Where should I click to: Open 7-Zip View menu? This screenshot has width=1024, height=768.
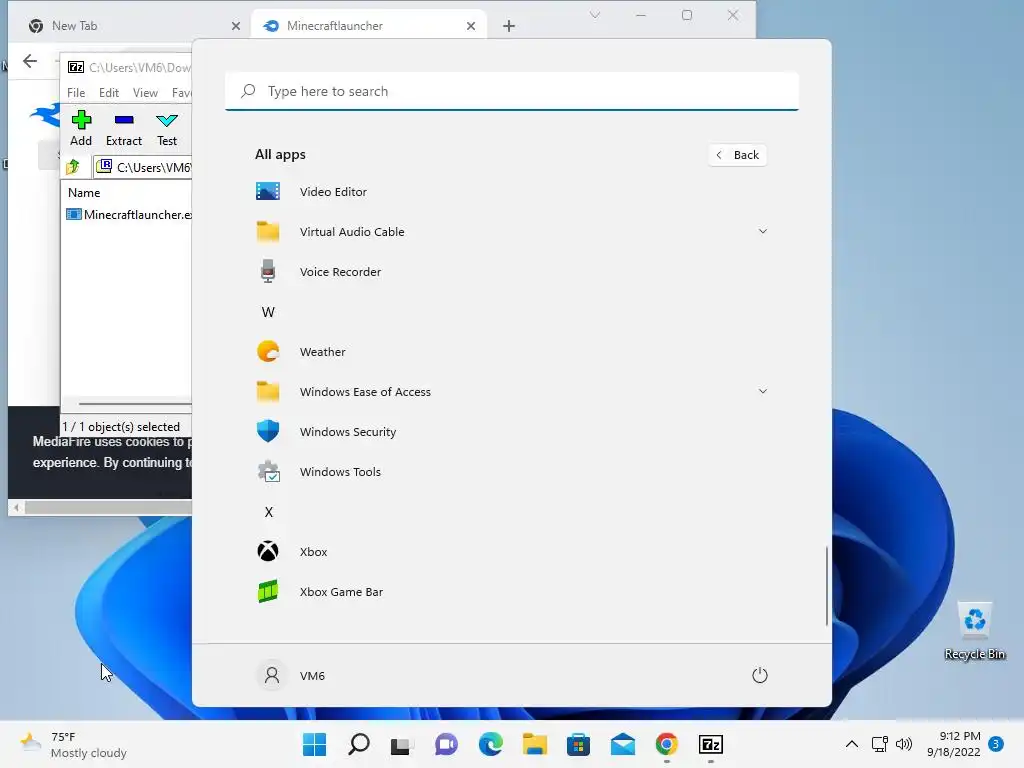145,93
